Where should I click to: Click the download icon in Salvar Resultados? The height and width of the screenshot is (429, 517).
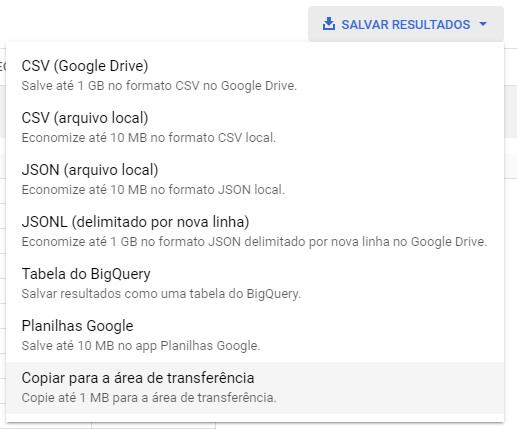329,24
